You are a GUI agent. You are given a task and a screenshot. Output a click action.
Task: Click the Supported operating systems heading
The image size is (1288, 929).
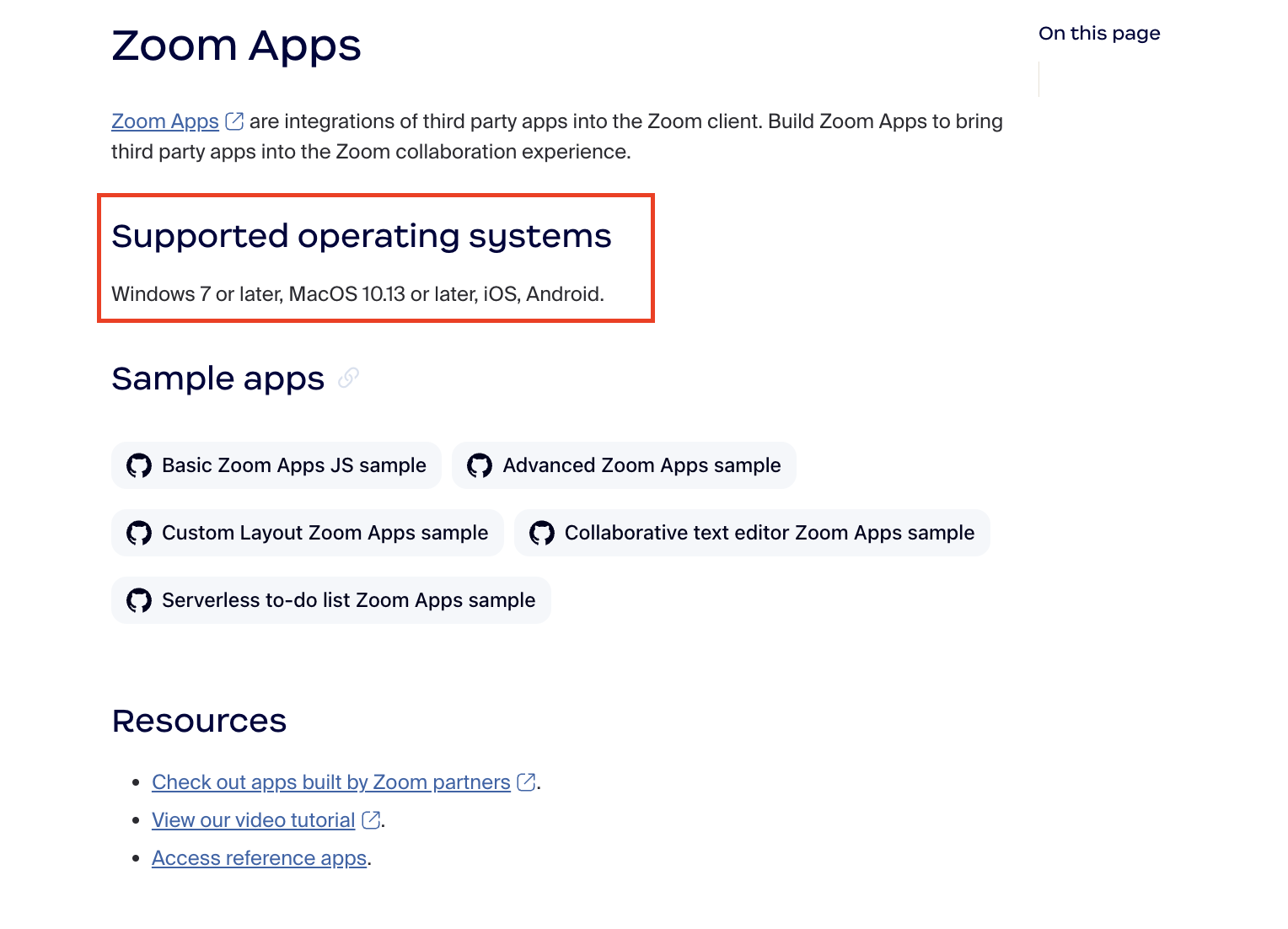[x=362, y=236]
